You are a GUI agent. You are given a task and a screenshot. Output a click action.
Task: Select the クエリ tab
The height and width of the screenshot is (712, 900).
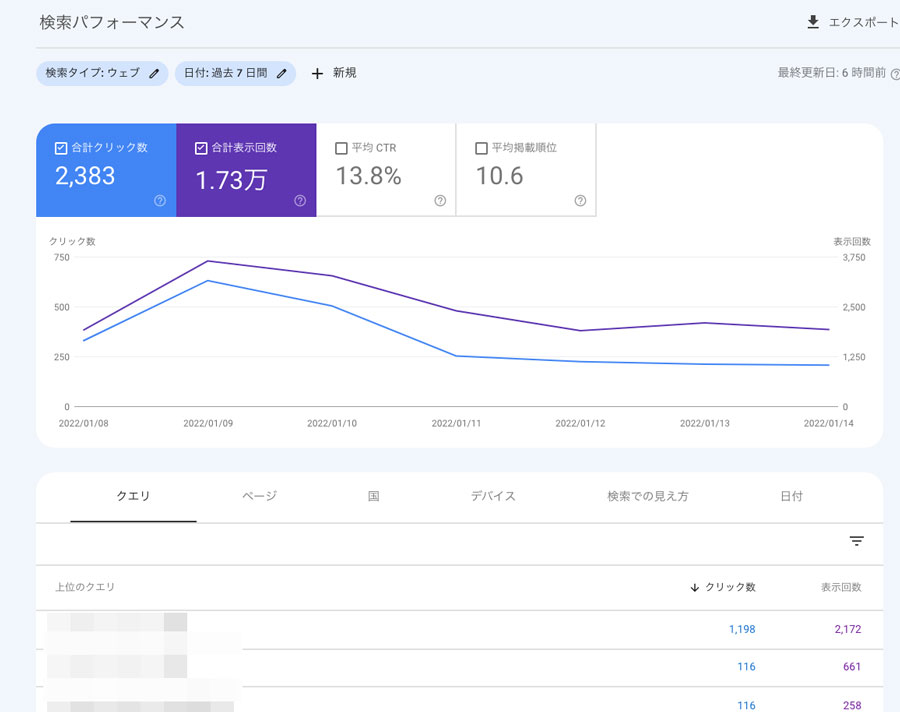click(x=133, y=496)
